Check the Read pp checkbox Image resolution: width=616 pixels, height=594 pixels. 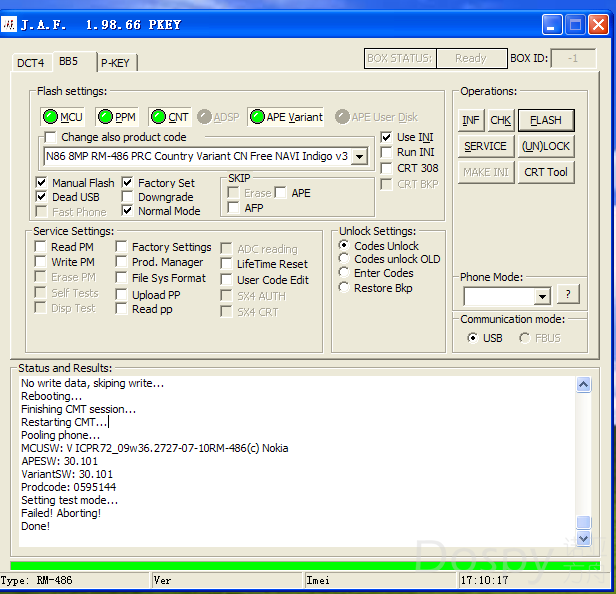[121, 309]
